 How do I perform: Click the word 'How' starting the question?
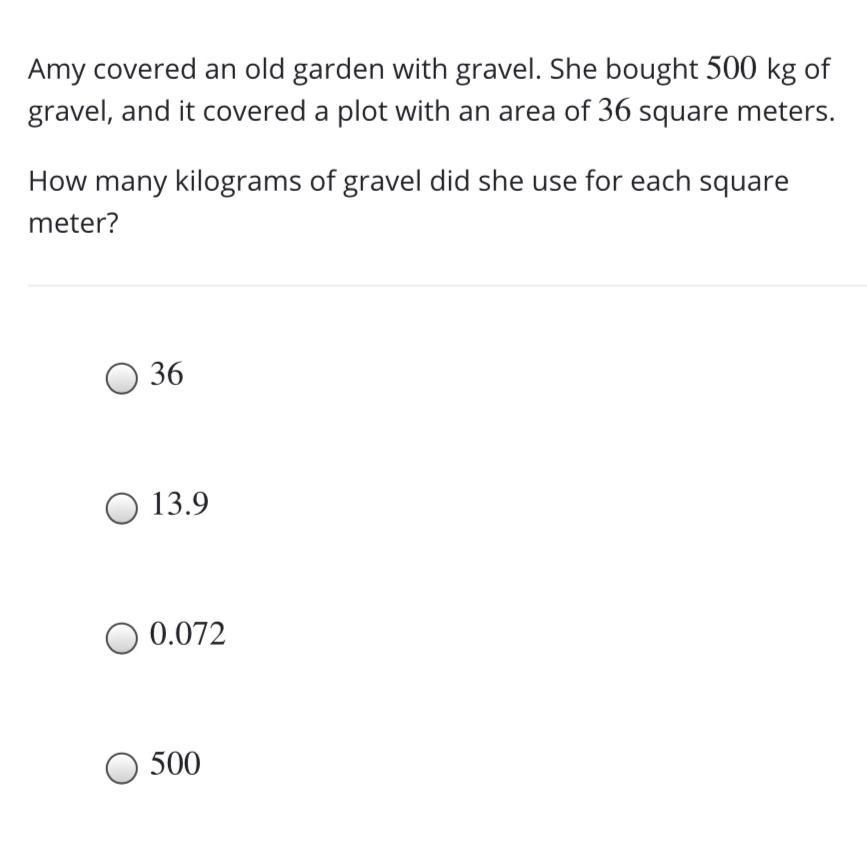[58, 181]
